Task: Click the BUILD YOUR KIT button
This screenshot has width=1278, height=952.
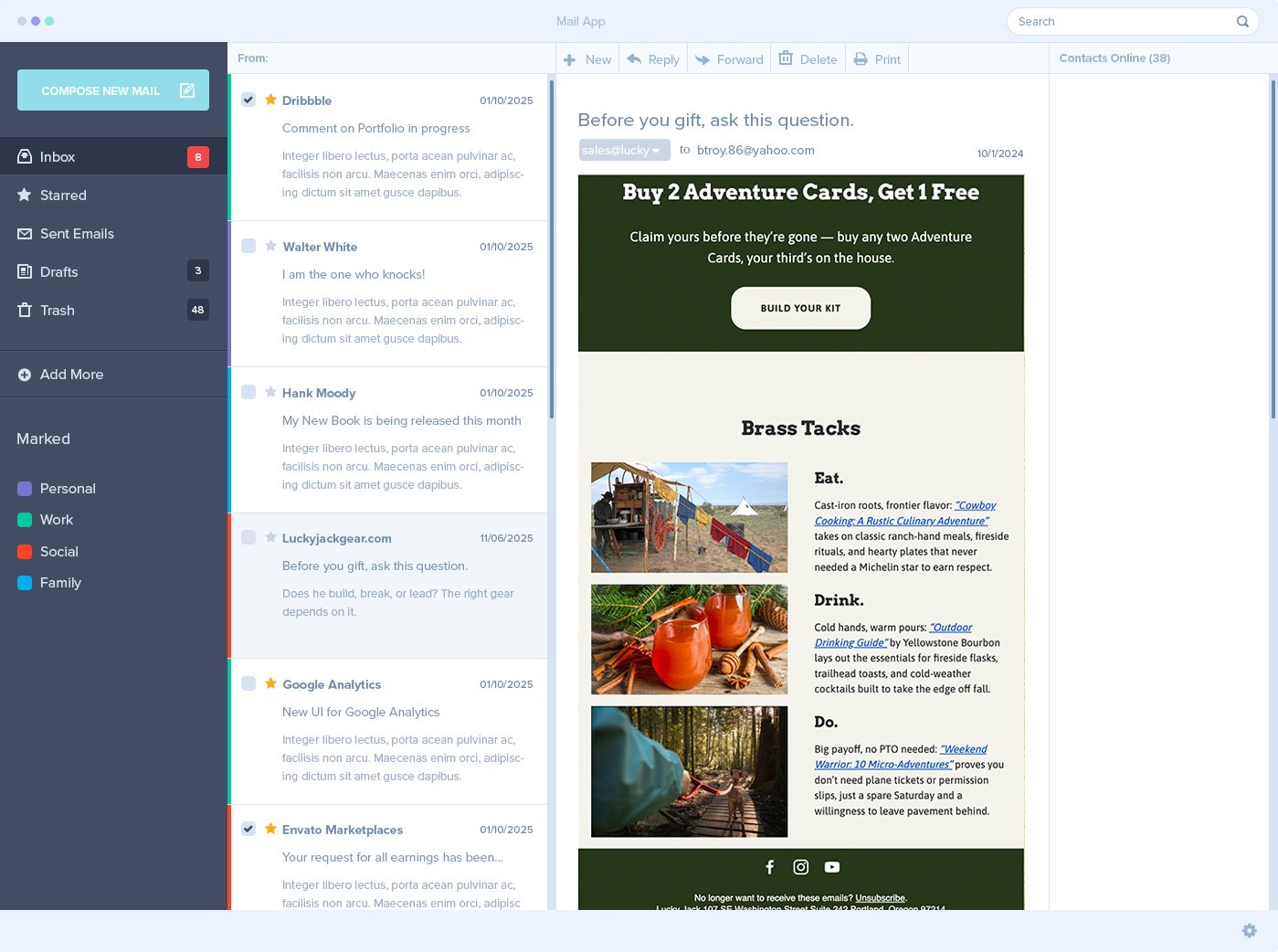Action: tap(800, 308)
